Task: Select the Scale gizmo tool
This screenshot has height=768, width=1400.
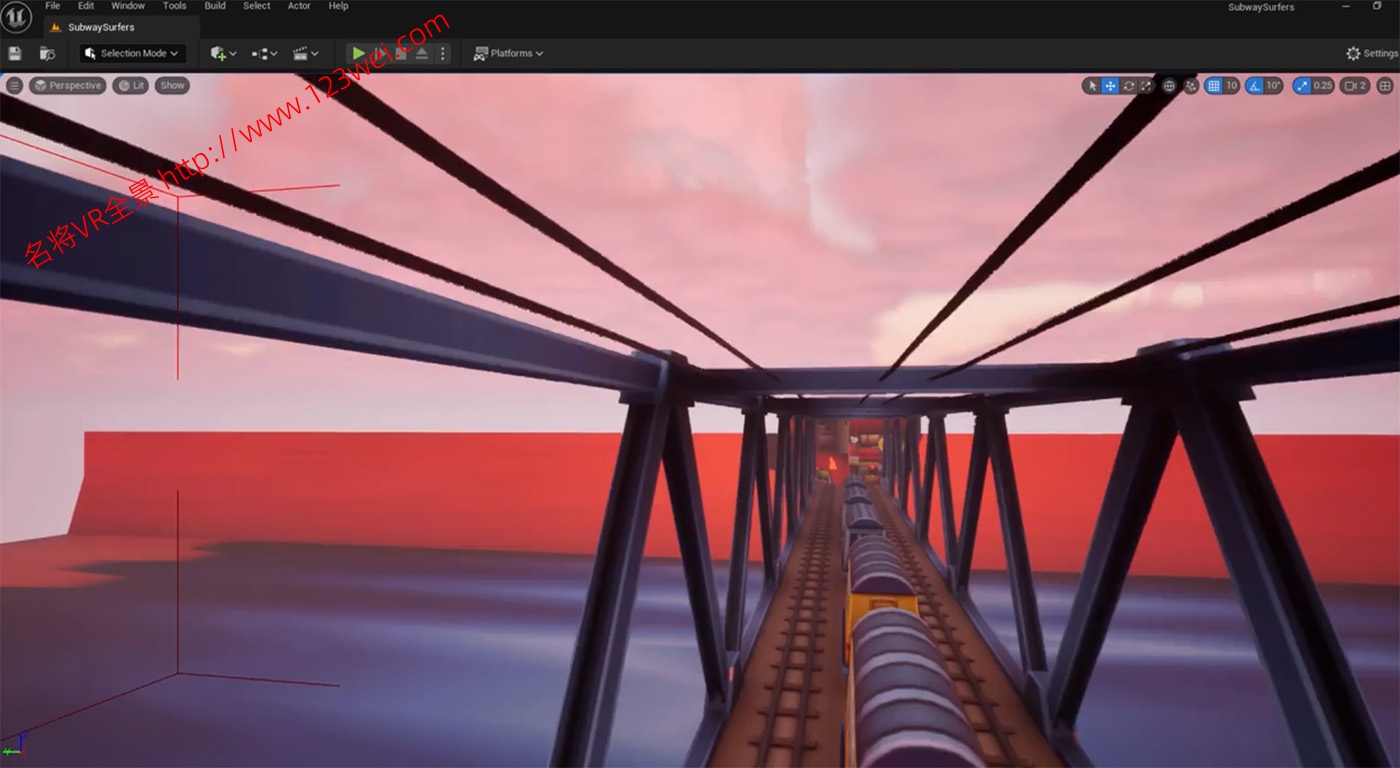Action: pyautogui.click(x=1146, y=86)
